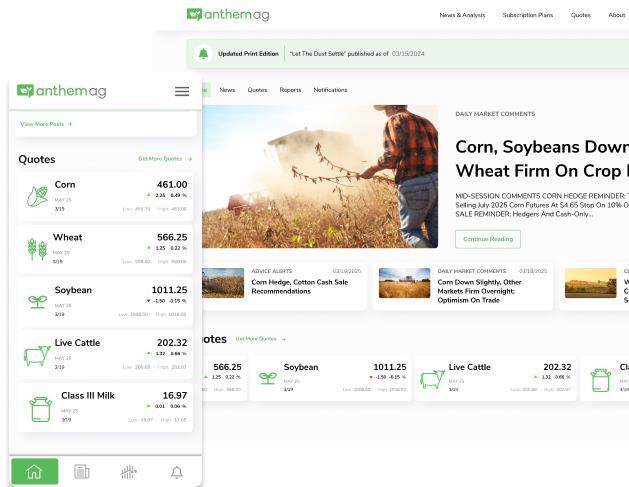Select the Live Cattle 202.32 price in mobile quotes

pyautogui.click(x=172, y=343)
